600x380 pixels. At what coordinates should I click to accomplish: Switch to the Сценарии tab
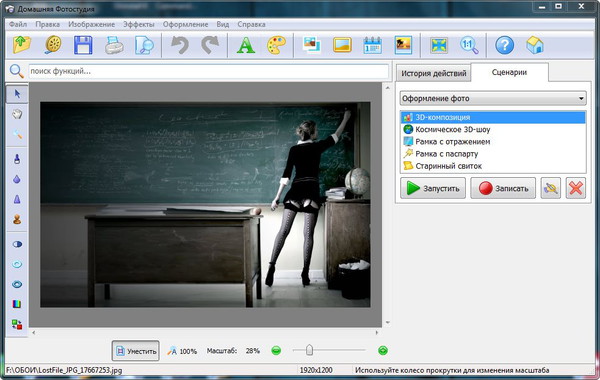pos(509,72)
